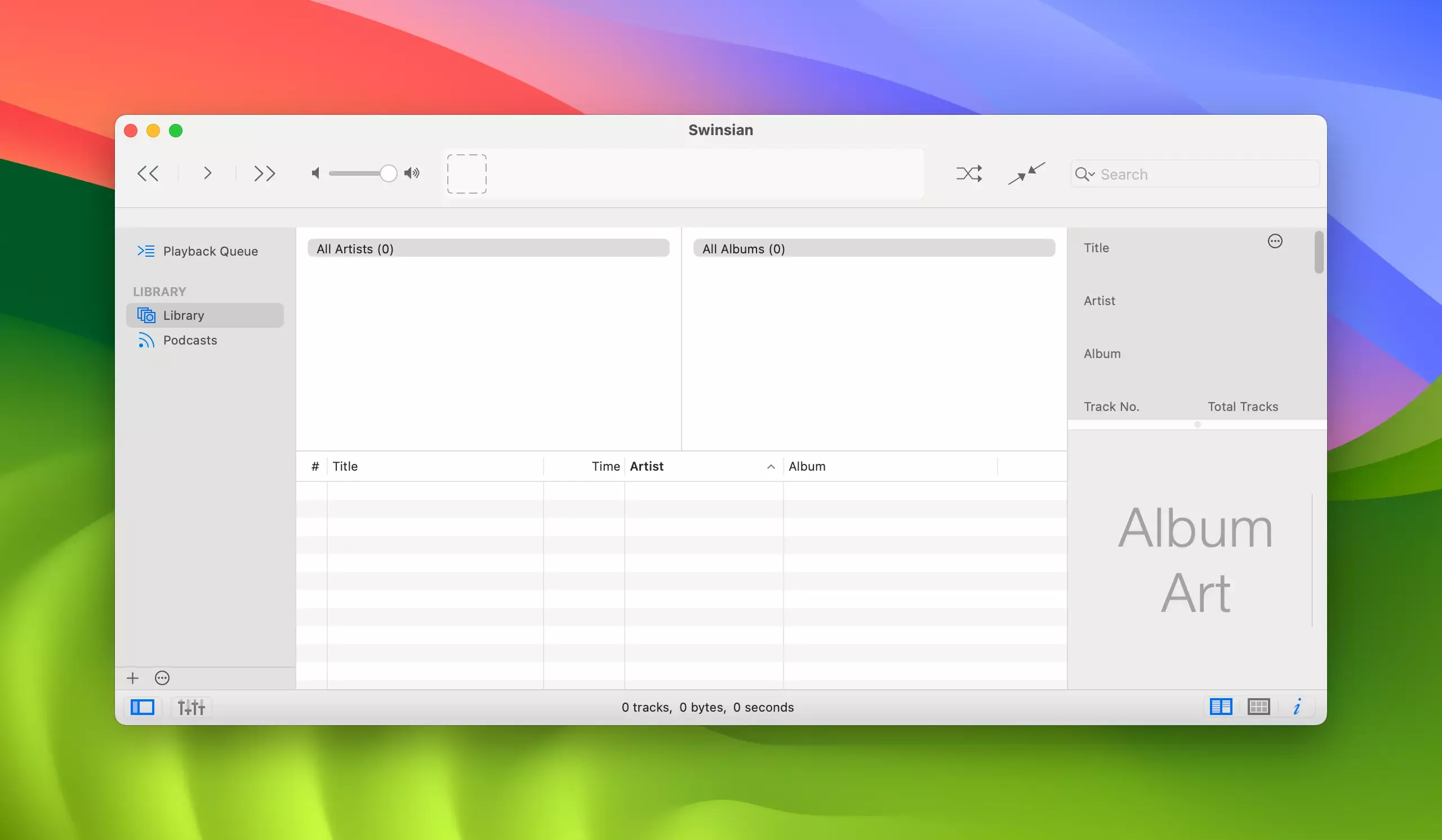Viewport: 1442px width, 840px height.
Task: Open sidebar actions ellipsis menu
Action: [162, 678]
